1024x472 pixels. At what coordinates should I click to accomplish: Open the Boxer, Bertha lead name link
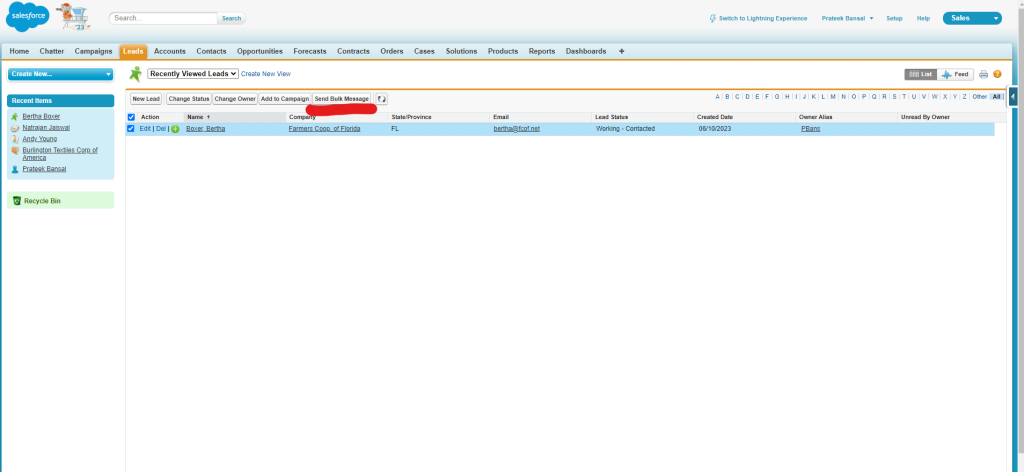(x=206, y=129)
